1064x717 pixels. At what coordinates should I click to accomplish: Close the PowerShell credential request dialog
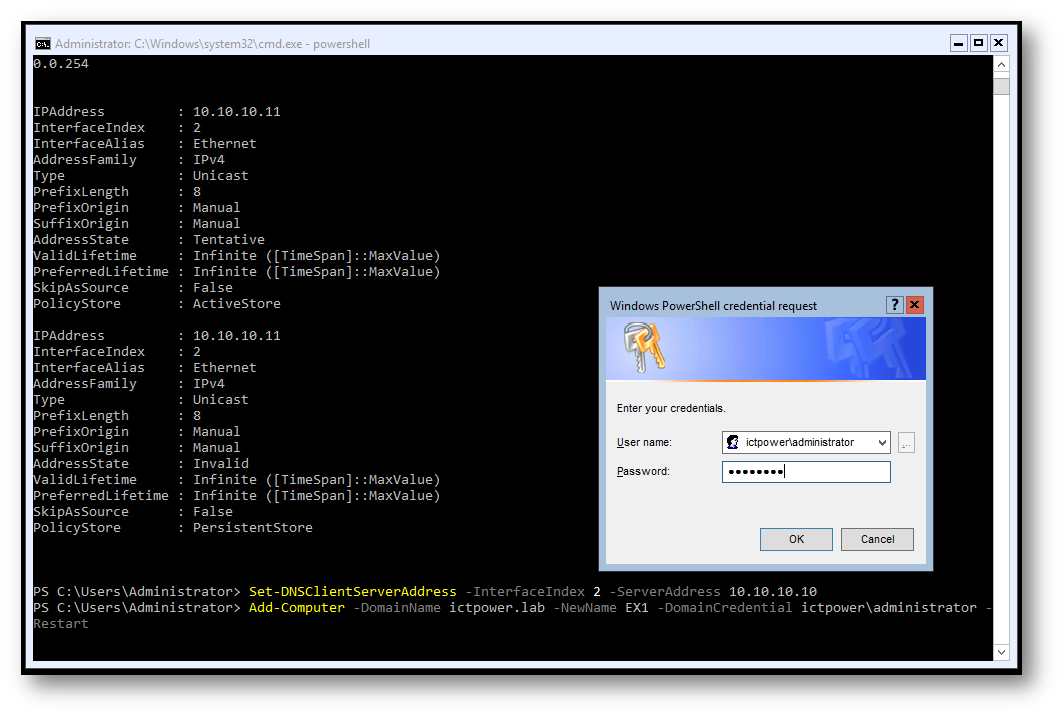914,305
